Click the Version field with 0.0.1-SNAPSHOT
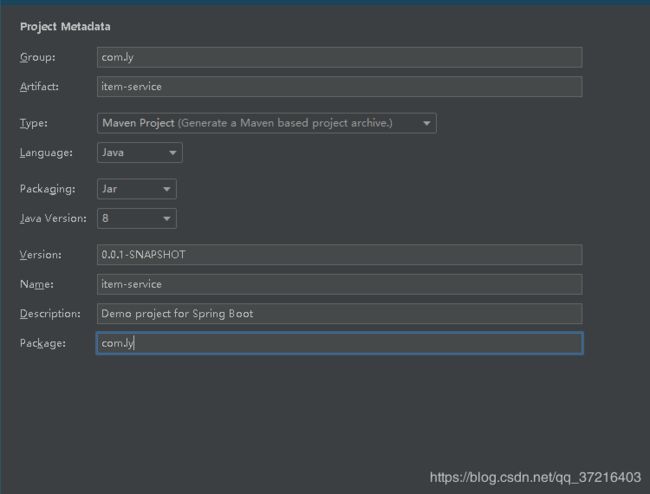Screen dimensions: 650x494 pyautogui.click(x=340, y=254)
